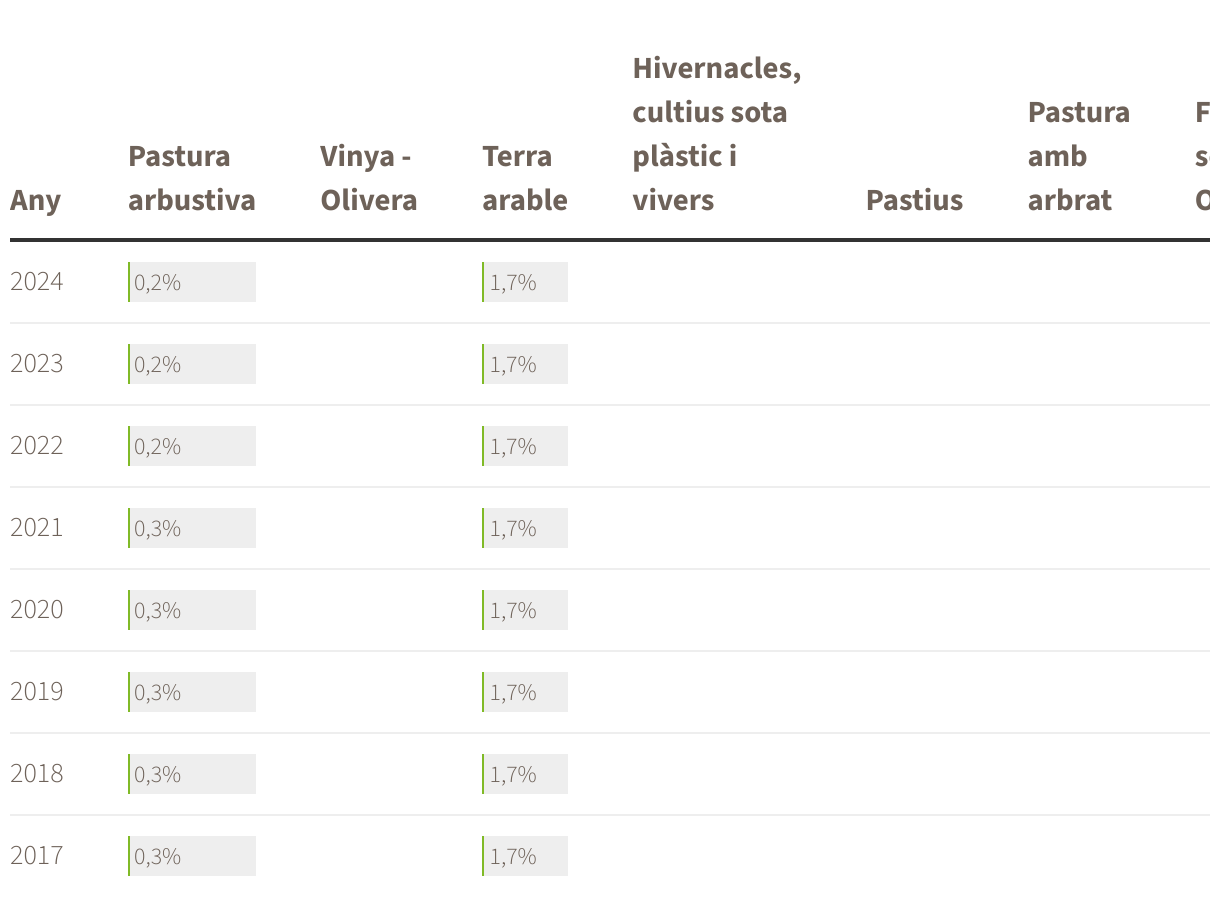
Task: Click the 2019 year row label
Action: point(37,692)
